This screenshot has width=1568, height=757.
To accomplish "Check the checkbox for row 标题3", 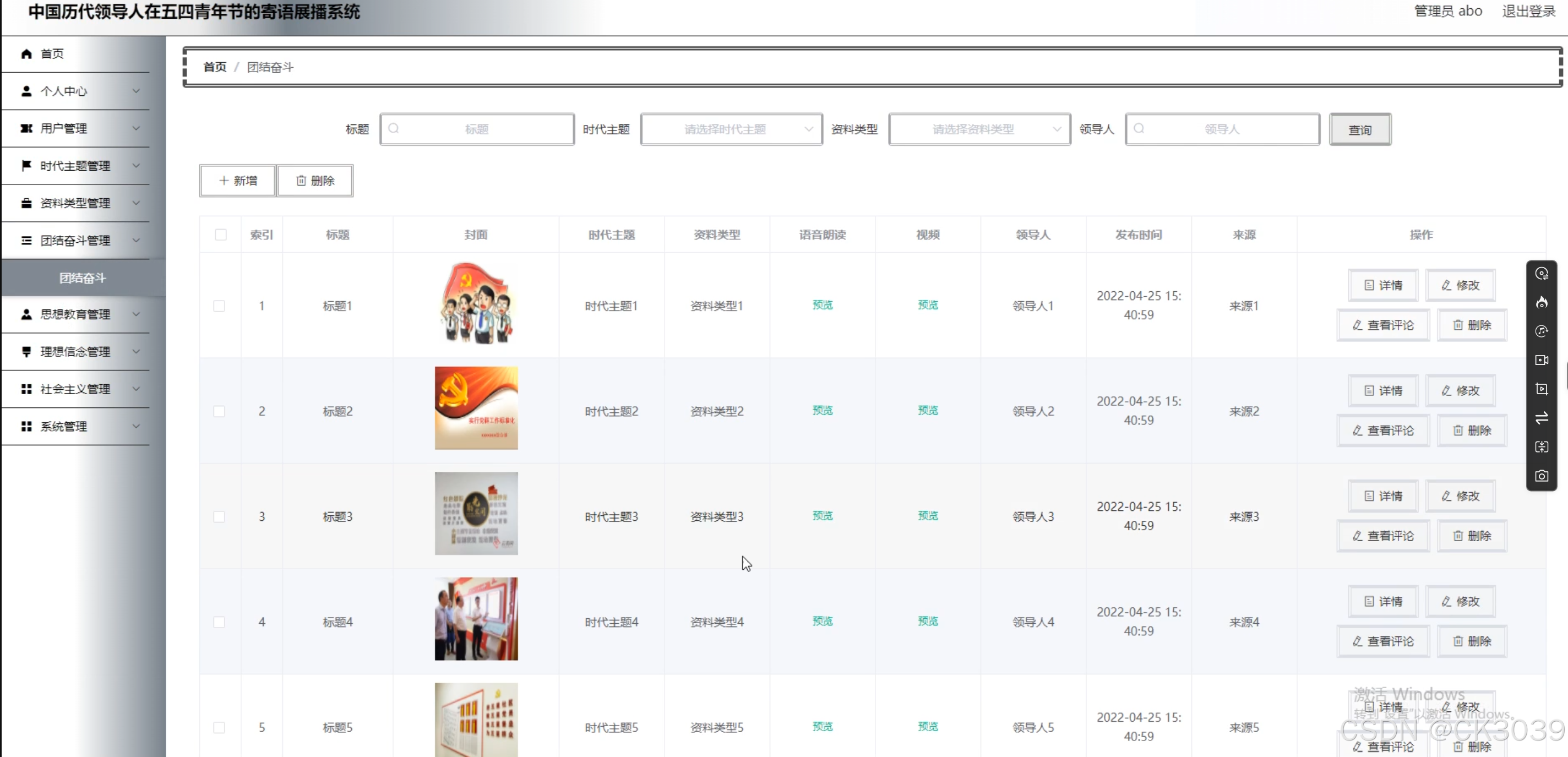I will tap(219, 516).
